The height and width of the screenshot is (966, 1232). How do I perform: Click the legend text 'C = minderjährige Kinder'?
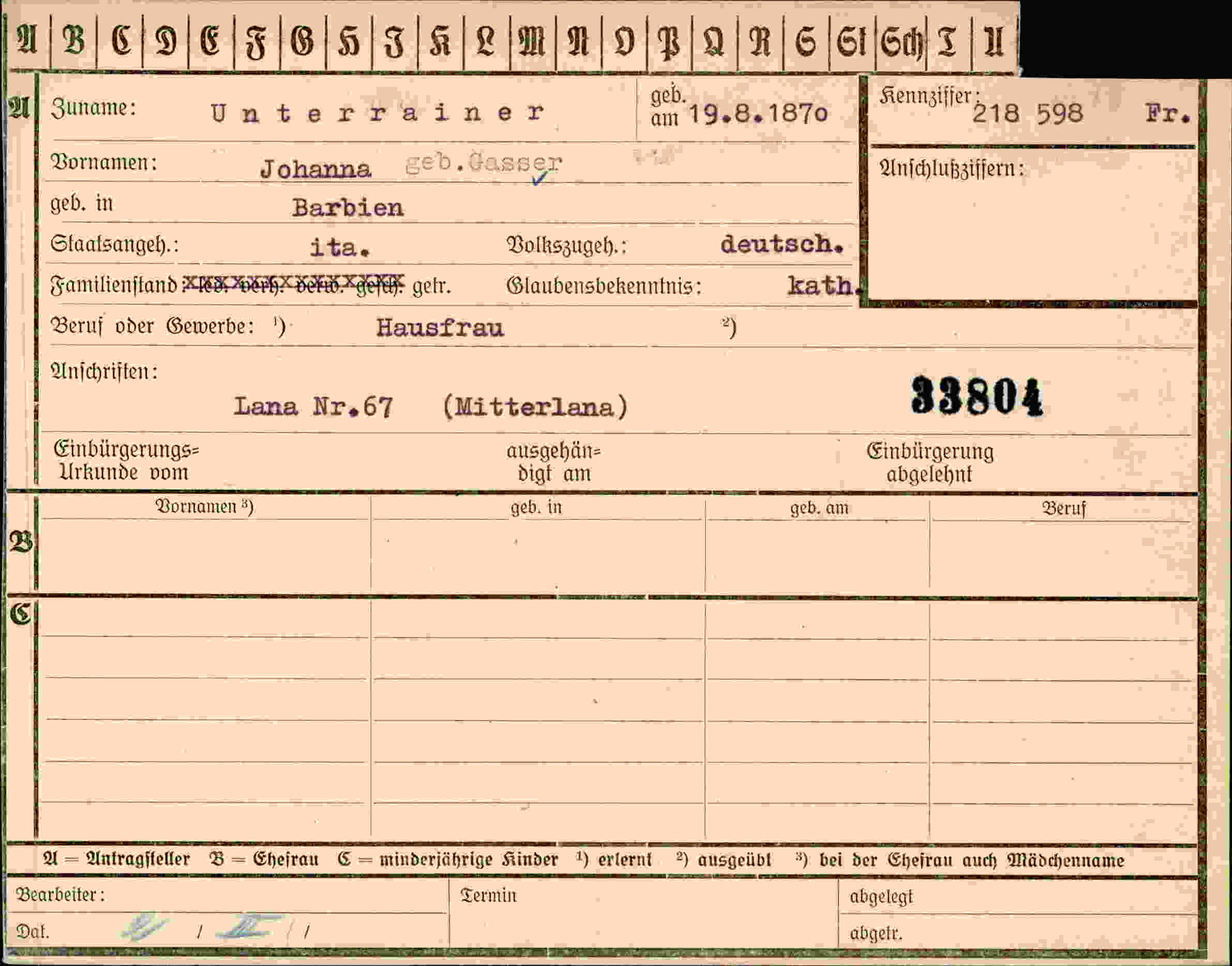point(448,859)
